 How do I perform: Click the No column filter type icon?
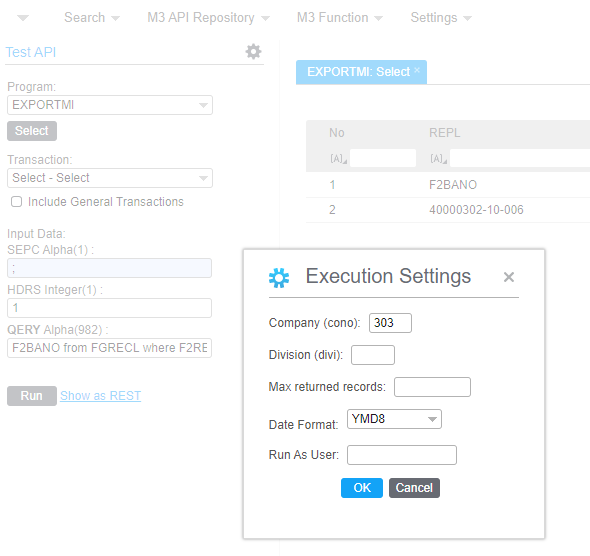pyautogui.click(x=338, y=159)
